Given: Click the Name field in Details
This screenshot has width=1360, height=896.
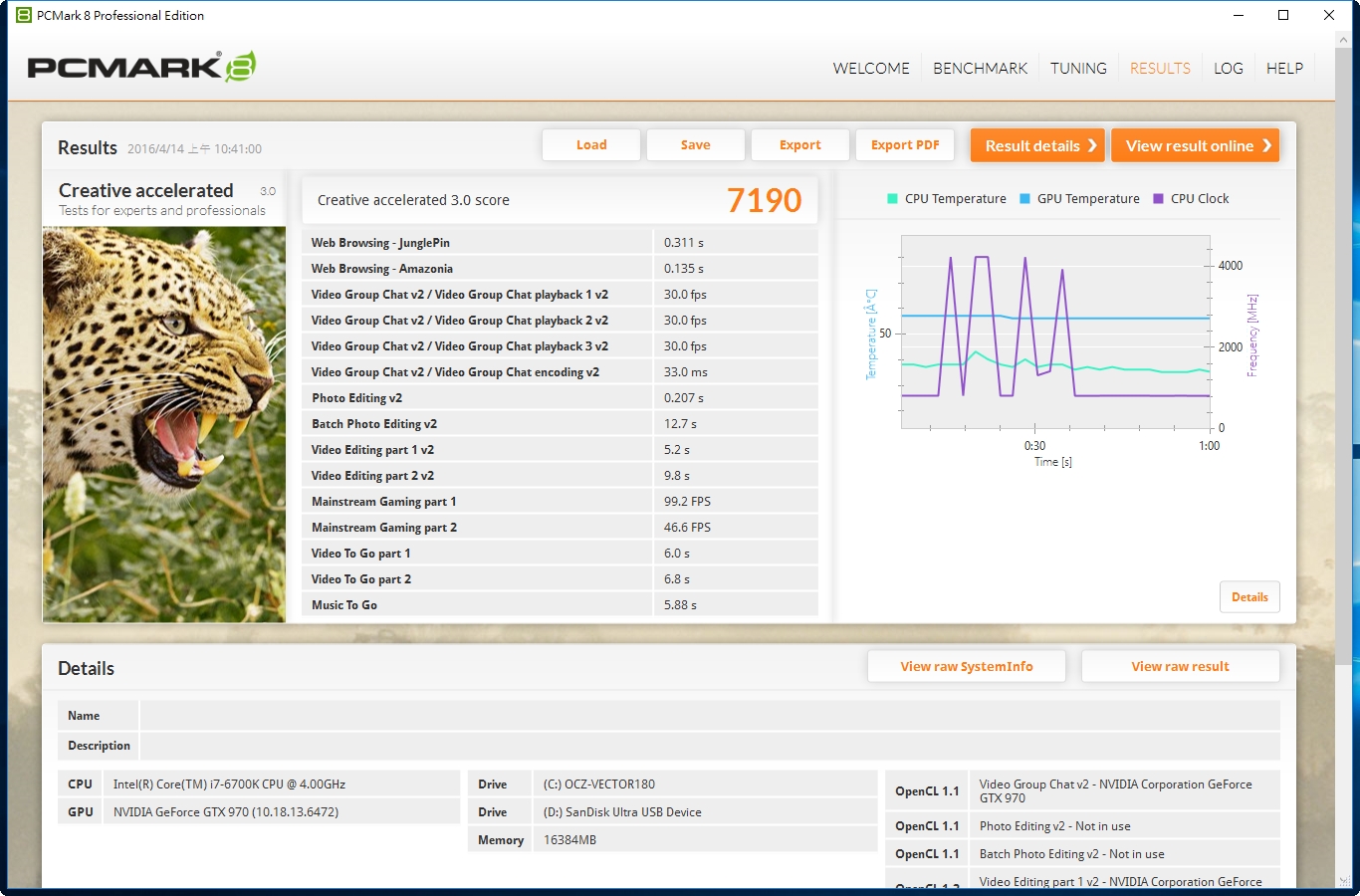Looking at the screenshot, I should click(x=710, y=716).
